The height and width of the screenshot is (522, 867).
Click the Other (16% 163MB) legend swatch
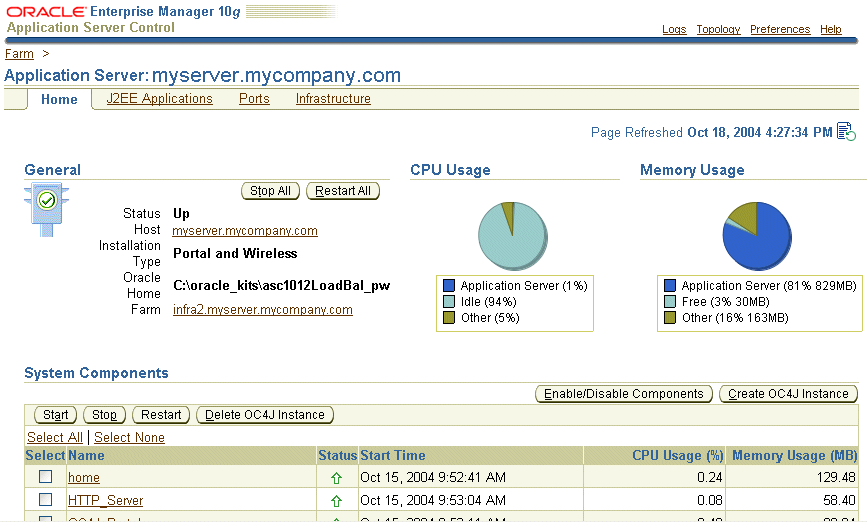[670, 317]
